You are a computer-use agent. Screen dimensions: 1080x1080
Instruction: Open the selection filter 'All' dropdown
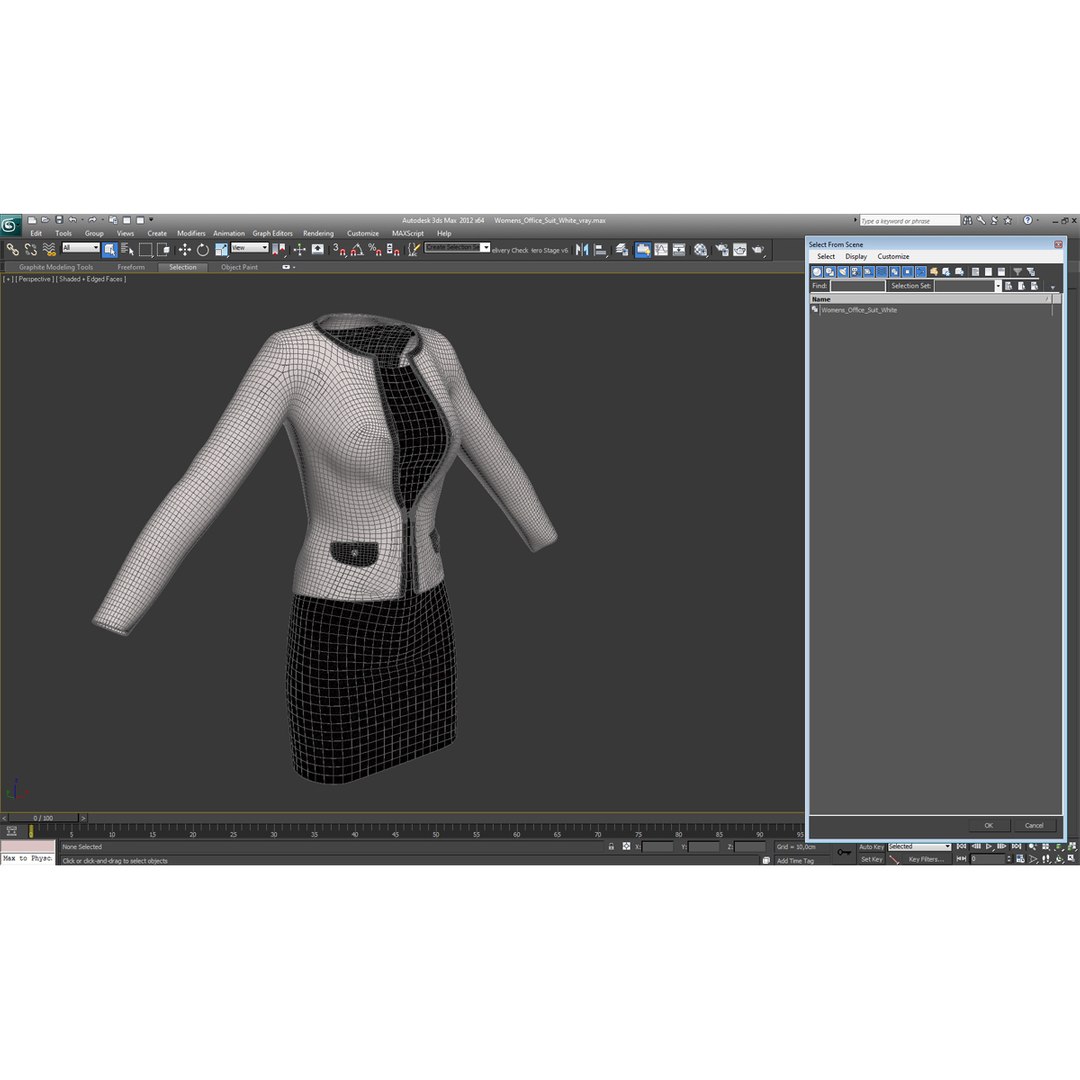pos(81,248)
